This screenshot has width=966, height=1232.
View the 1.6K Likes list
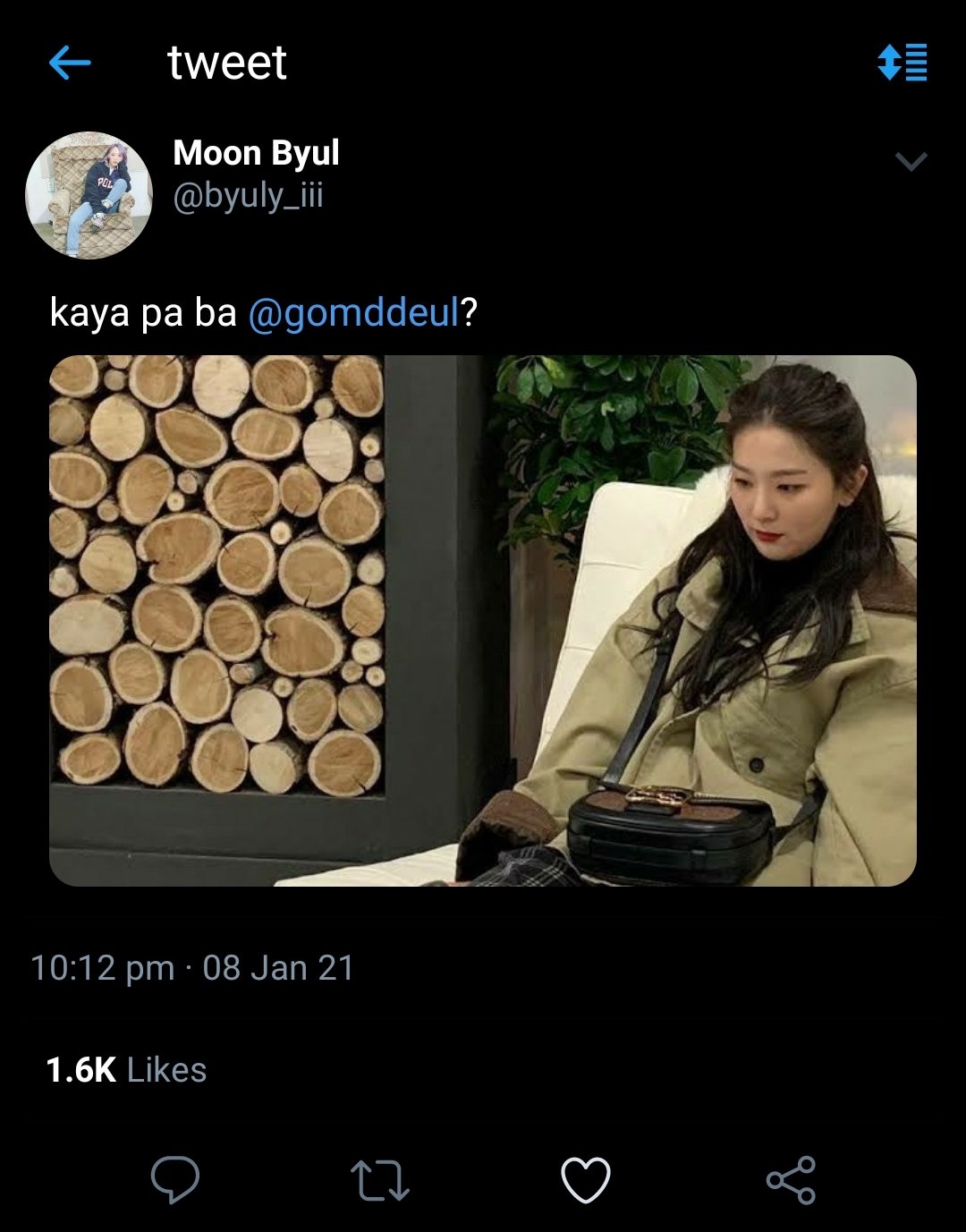[x=126, y=1070]
